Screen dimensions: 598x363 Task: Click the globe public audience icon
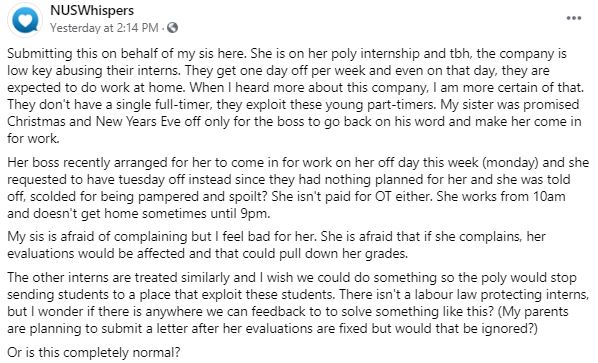(x=172, y=28)
